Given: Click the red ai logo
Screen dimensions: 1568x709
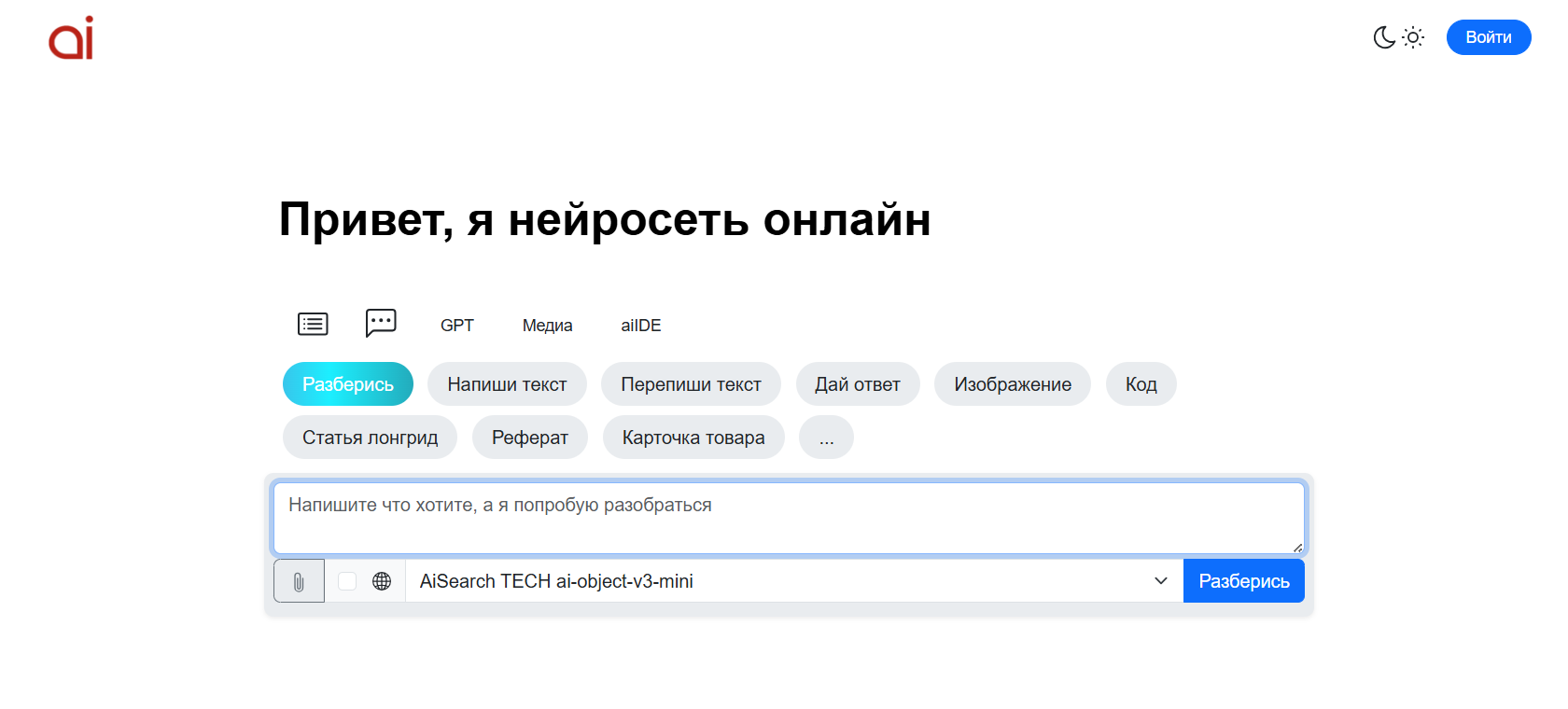Looking at the screenshot, I should pyautogui.click(x=71, y=38).
